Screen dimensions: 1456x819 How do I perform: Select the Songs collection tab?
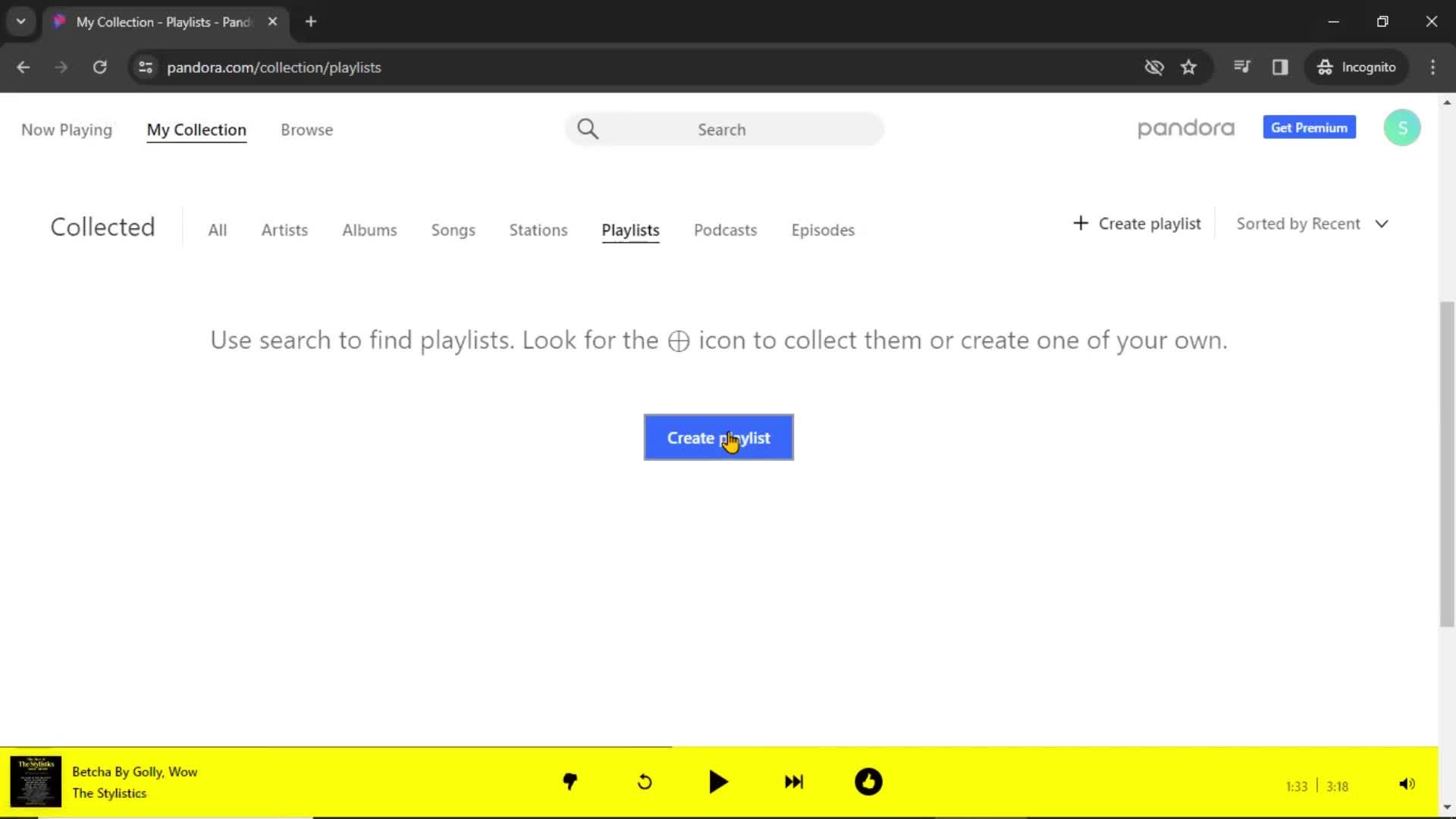pos(453,229)
